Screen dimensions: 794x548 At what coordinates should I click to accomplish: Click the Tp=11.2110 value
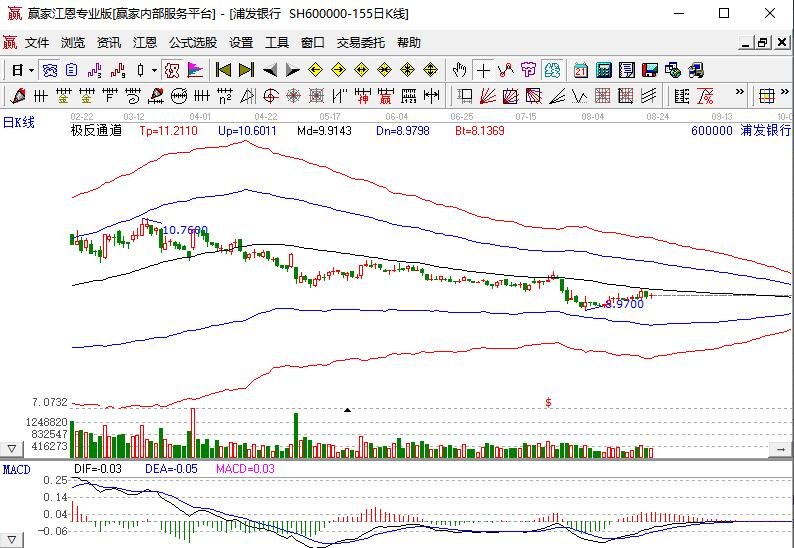[x=169, y=131]
